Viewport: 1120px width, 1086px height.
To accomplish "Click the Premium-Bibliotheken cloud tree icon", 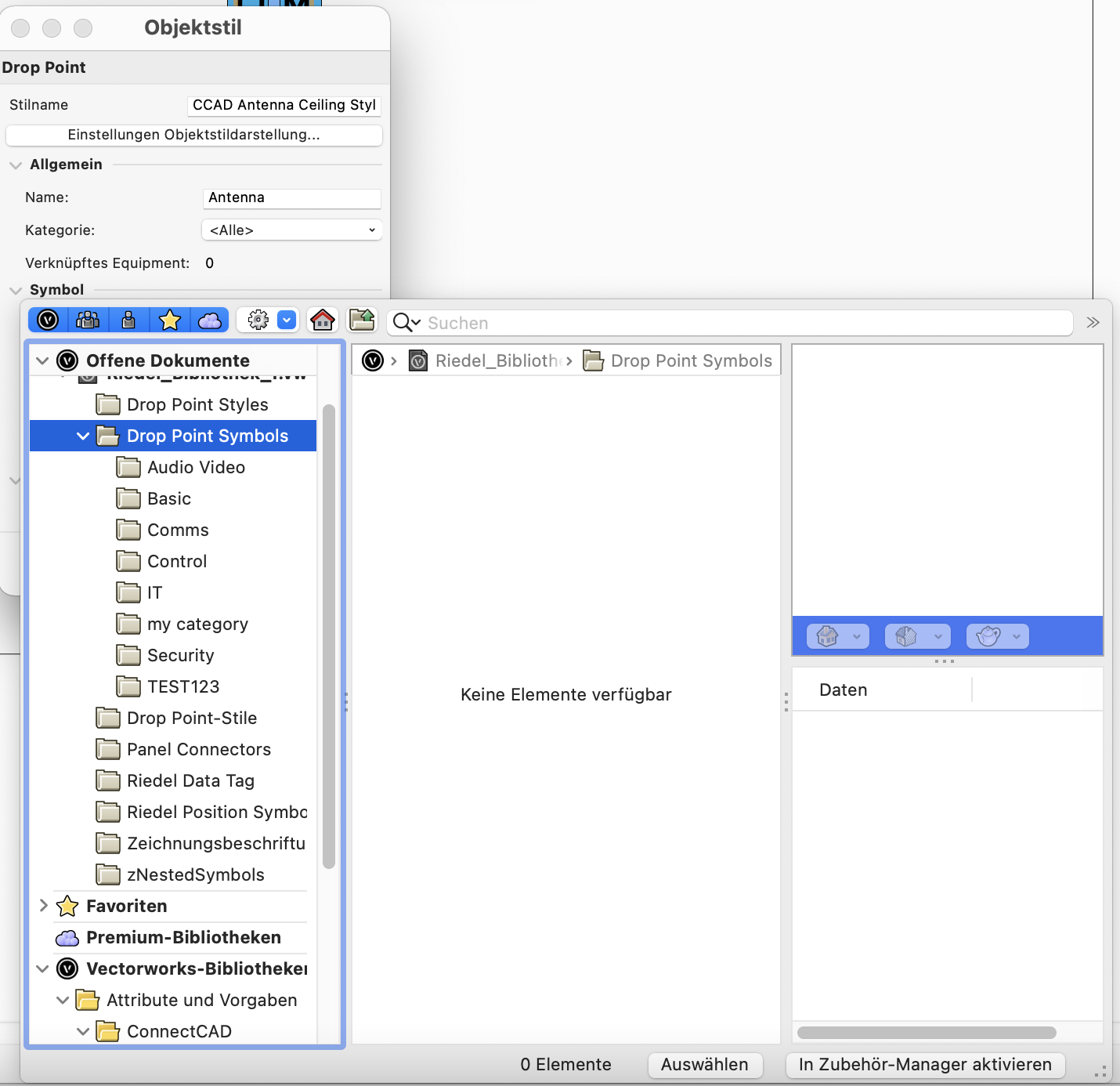I will (67, 938).
